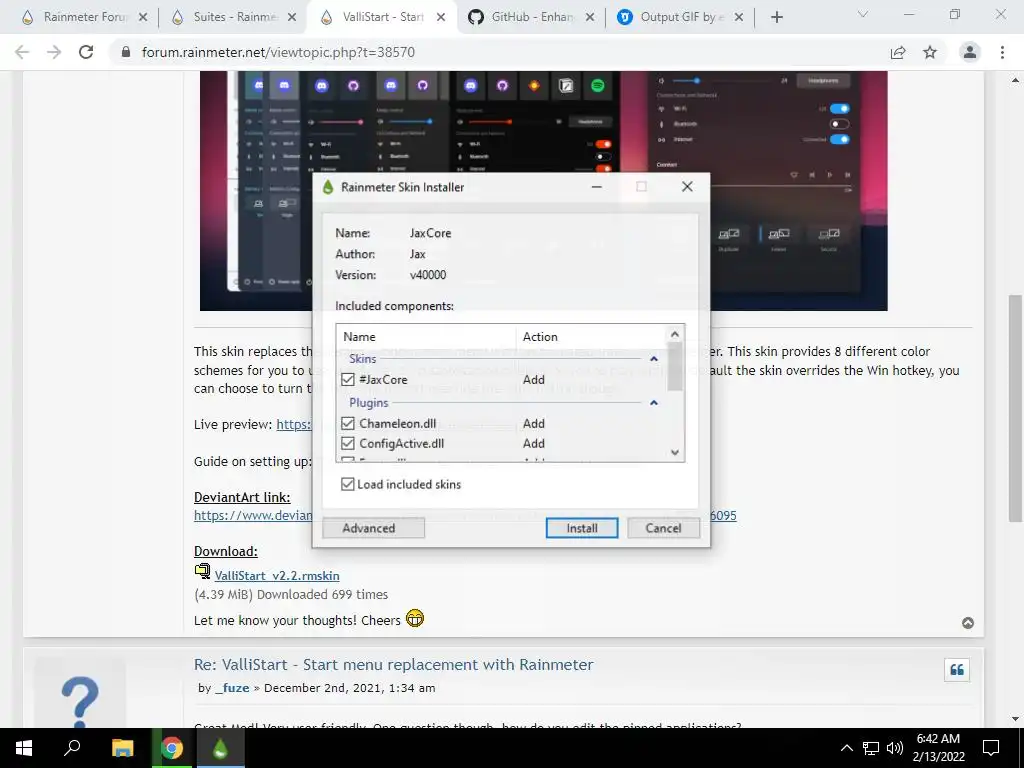Open network status tray icon

pyautogui.click(x=871, y=748)
